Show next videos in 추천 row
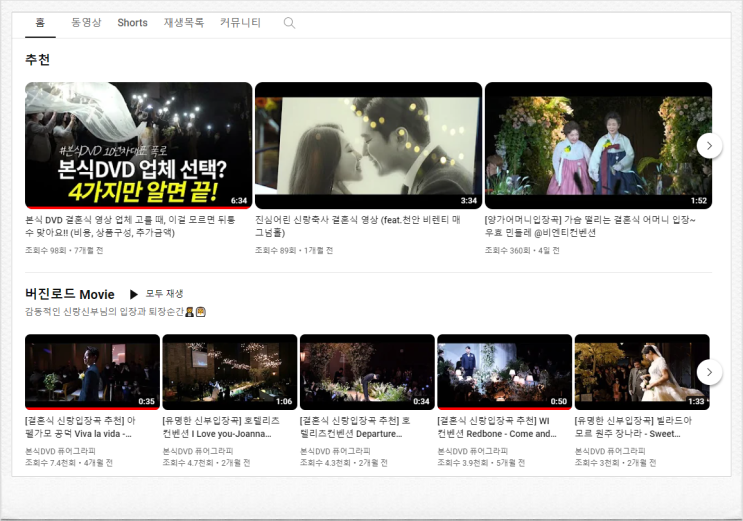This screenshot has width=743, height=521. click(x=709, y=146)
